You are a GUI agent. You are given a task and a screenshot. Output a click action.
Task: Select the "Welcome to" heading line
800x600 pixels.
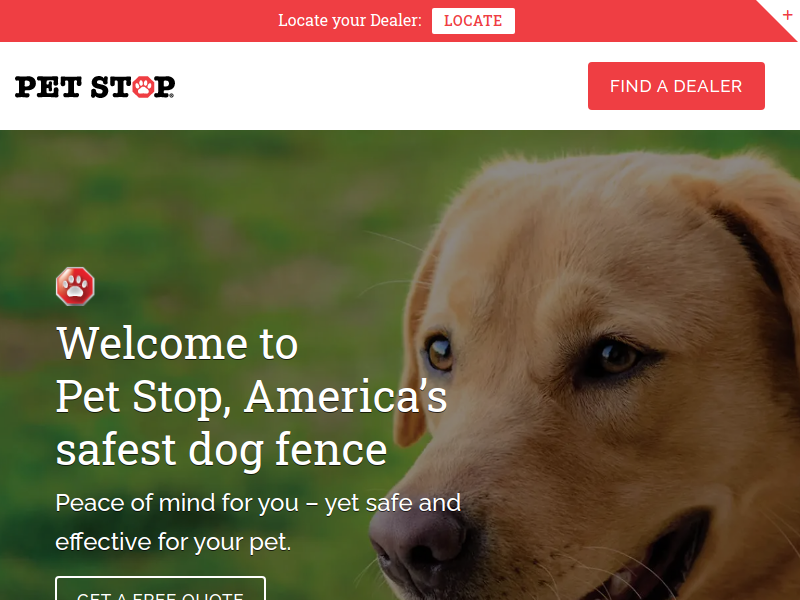tap(177, 343)
